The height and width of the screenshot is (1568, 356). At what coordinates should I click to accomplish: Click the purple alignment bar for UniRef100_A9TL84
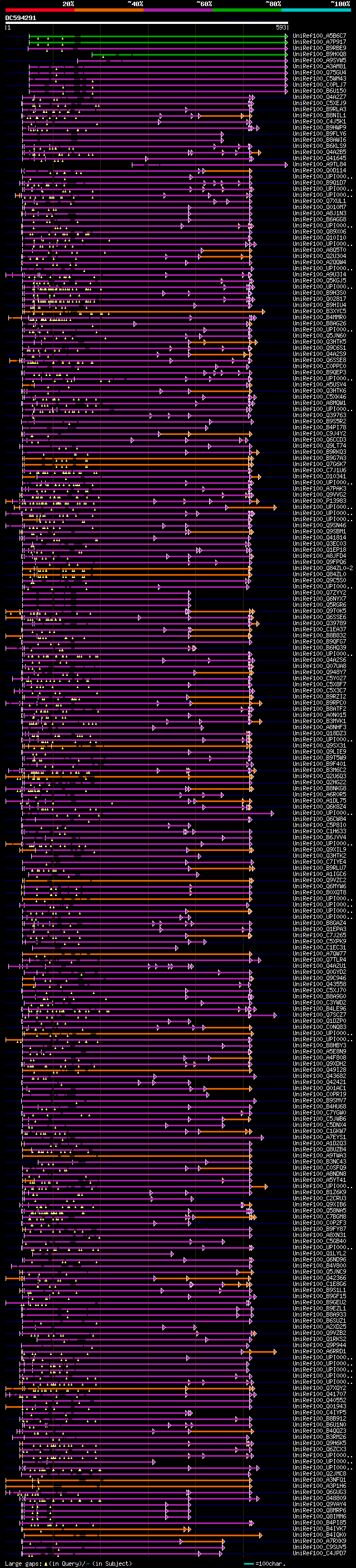pyautogui.click(x=210, y=164)
